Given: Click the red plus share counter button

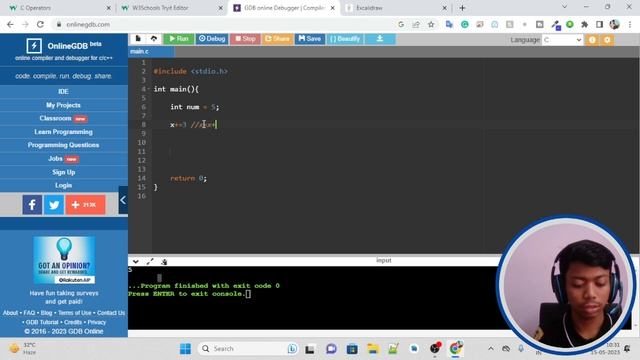Looking at the screenshot, I should (85, 204).
